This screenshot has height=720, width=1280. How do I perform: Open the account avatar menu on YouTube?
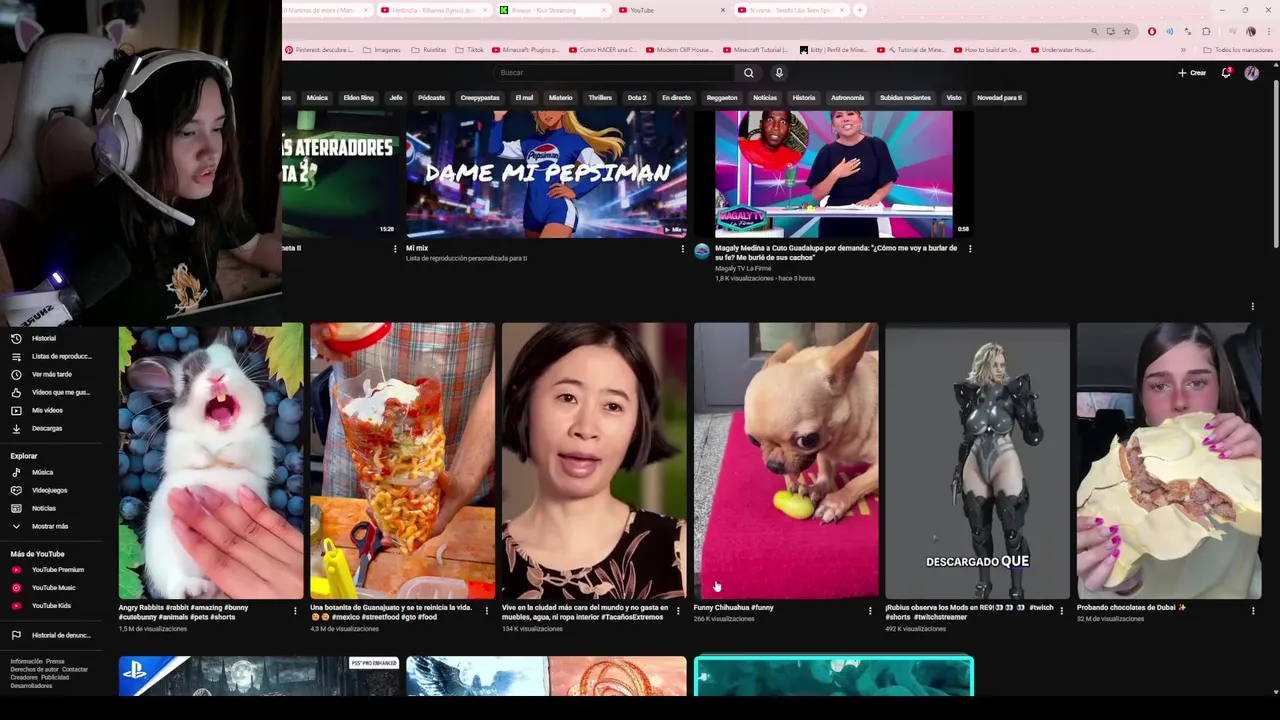click(x=1251, y=73)
